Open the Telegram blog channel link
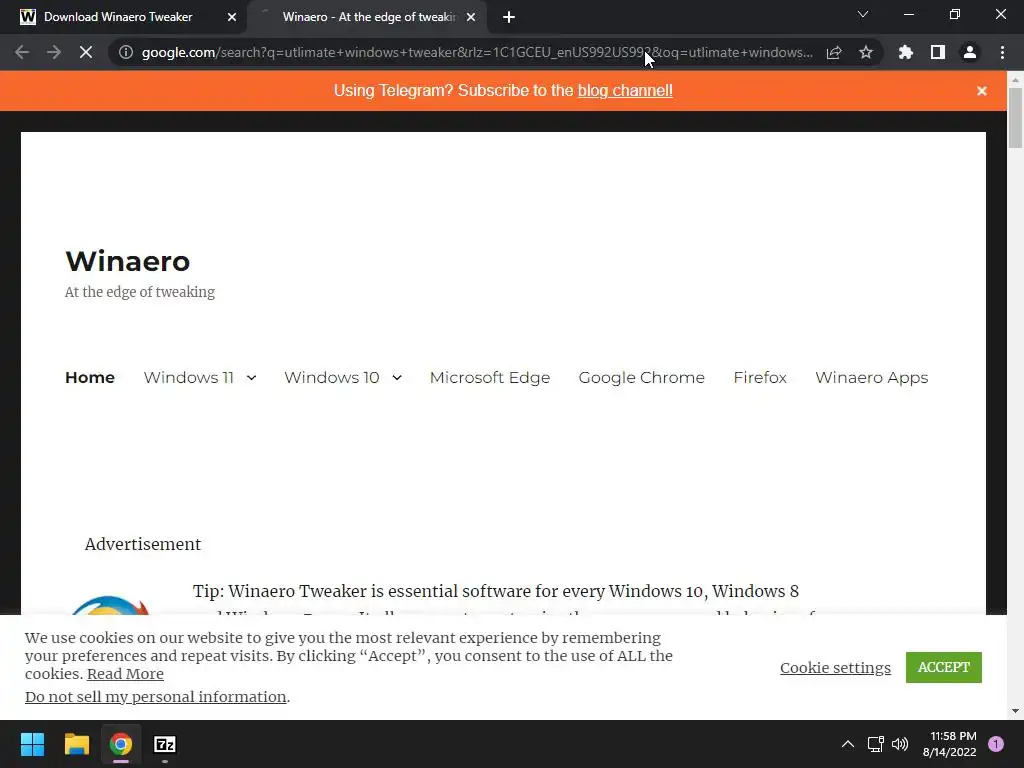The height and width of the screenshot is (768, 1024). pos(625,90)
